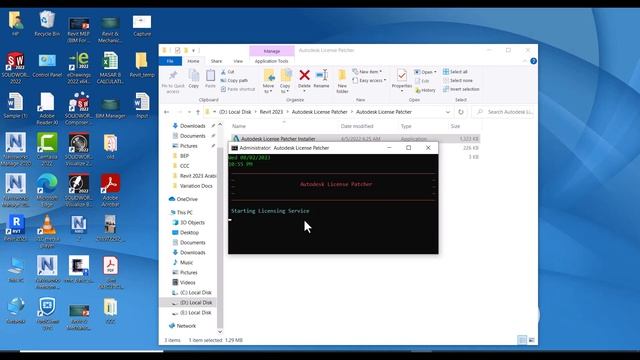
Task: Launch eDrawings 2022 desktop shortcut
Action: [x=79, y=67]
